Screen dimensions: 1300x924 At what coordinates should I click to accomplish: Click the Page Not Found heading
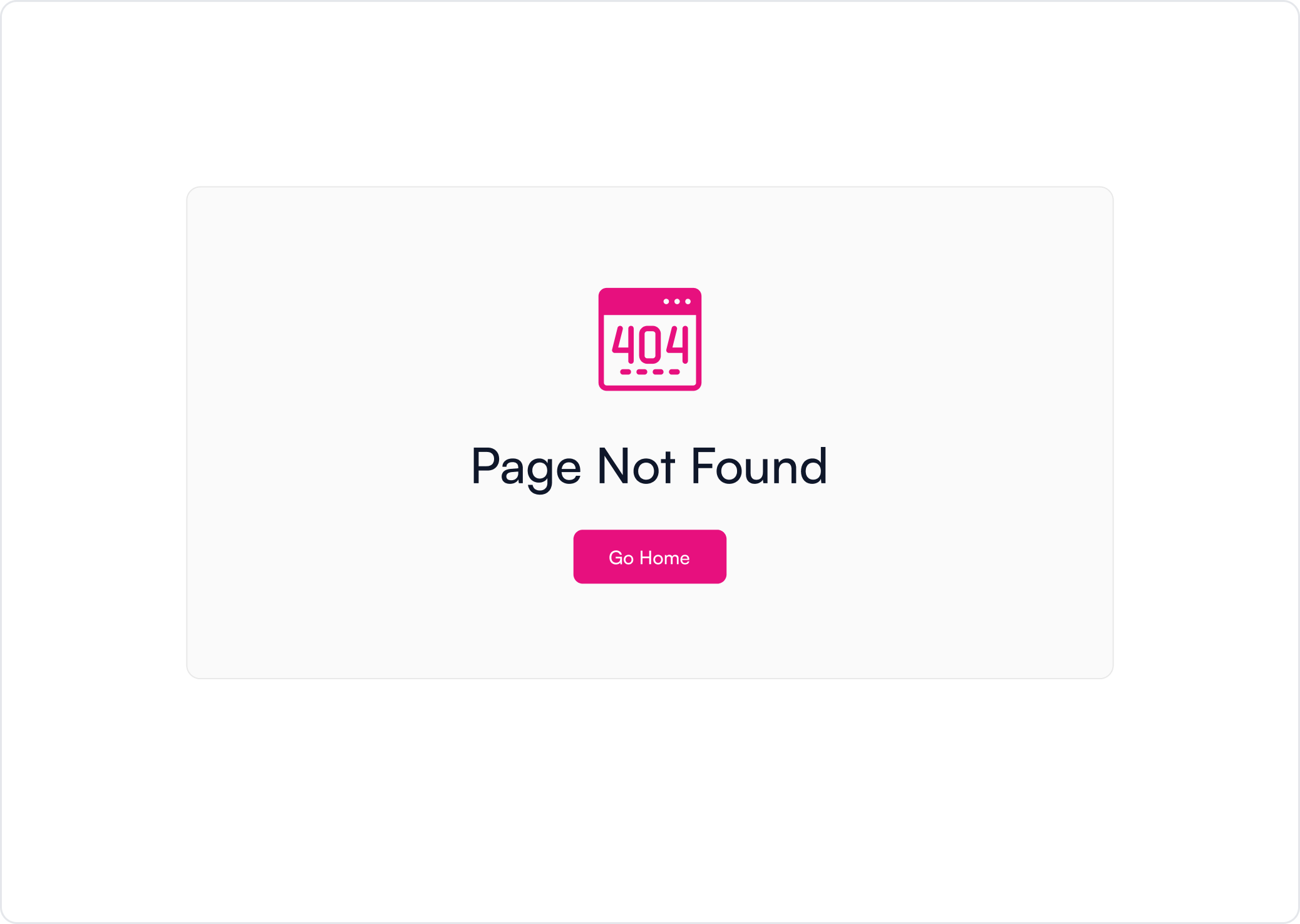(649, 467)
